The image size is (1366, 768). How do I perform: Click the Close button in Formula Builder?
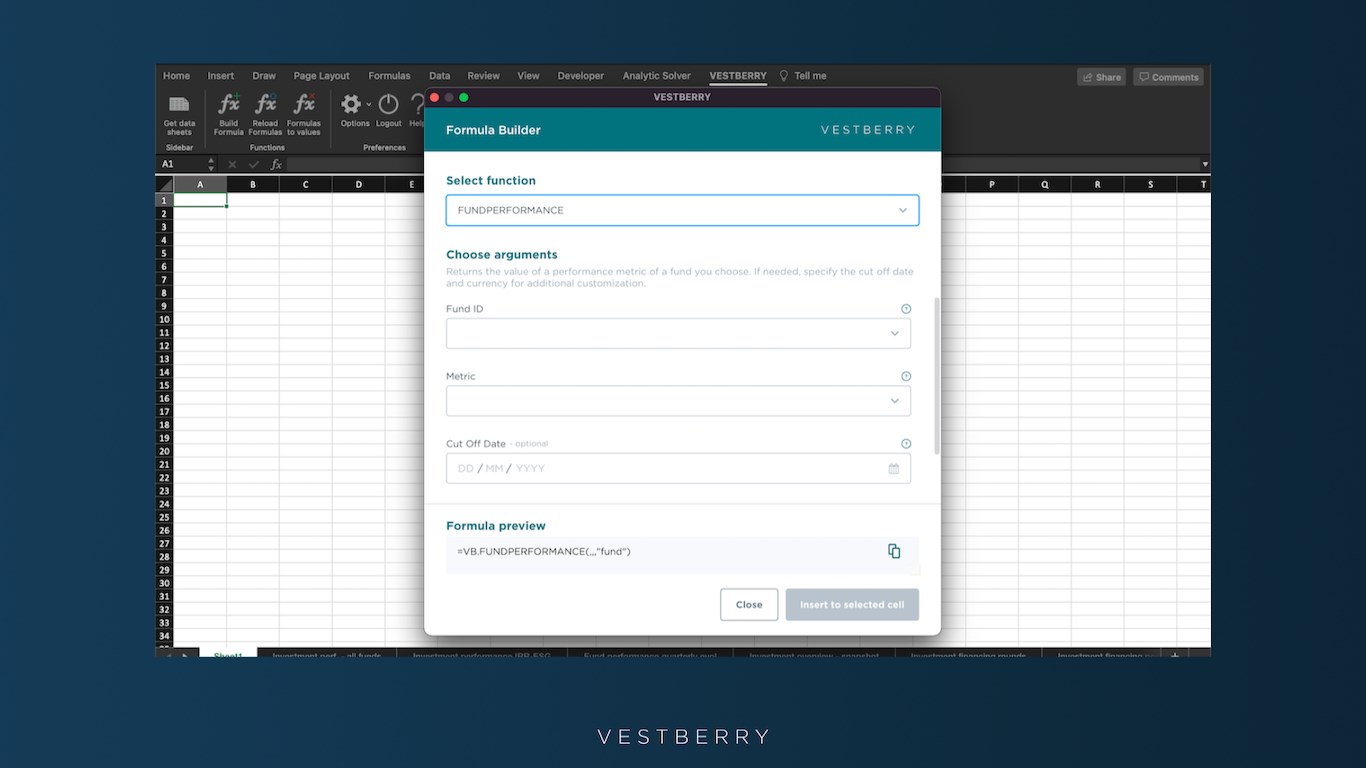click(x=749, y=604)
